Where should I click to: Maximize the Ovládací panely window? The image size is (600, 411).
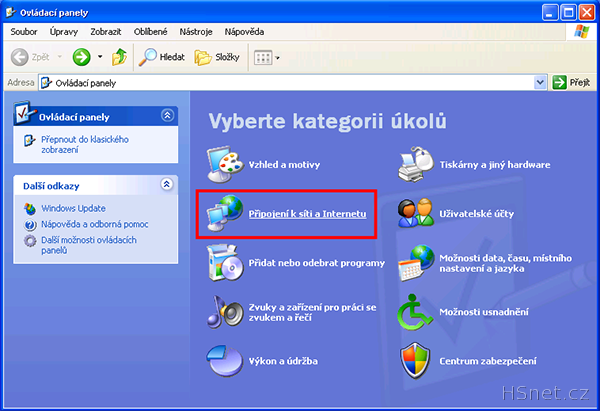pyautogui.click(x=568, y=13)
